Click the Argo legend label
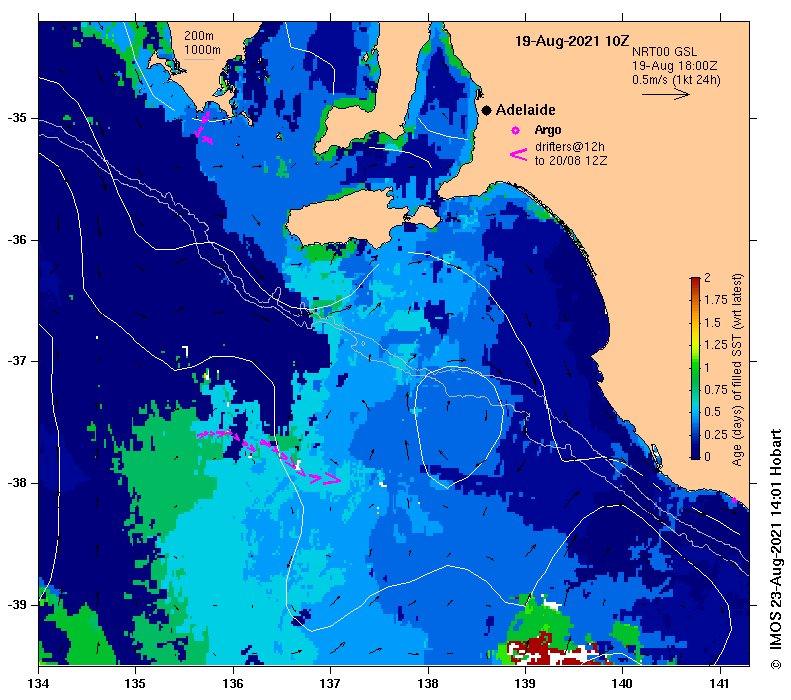Image resolution: width=791 pixels, height=700 pixels. point(548,130)
